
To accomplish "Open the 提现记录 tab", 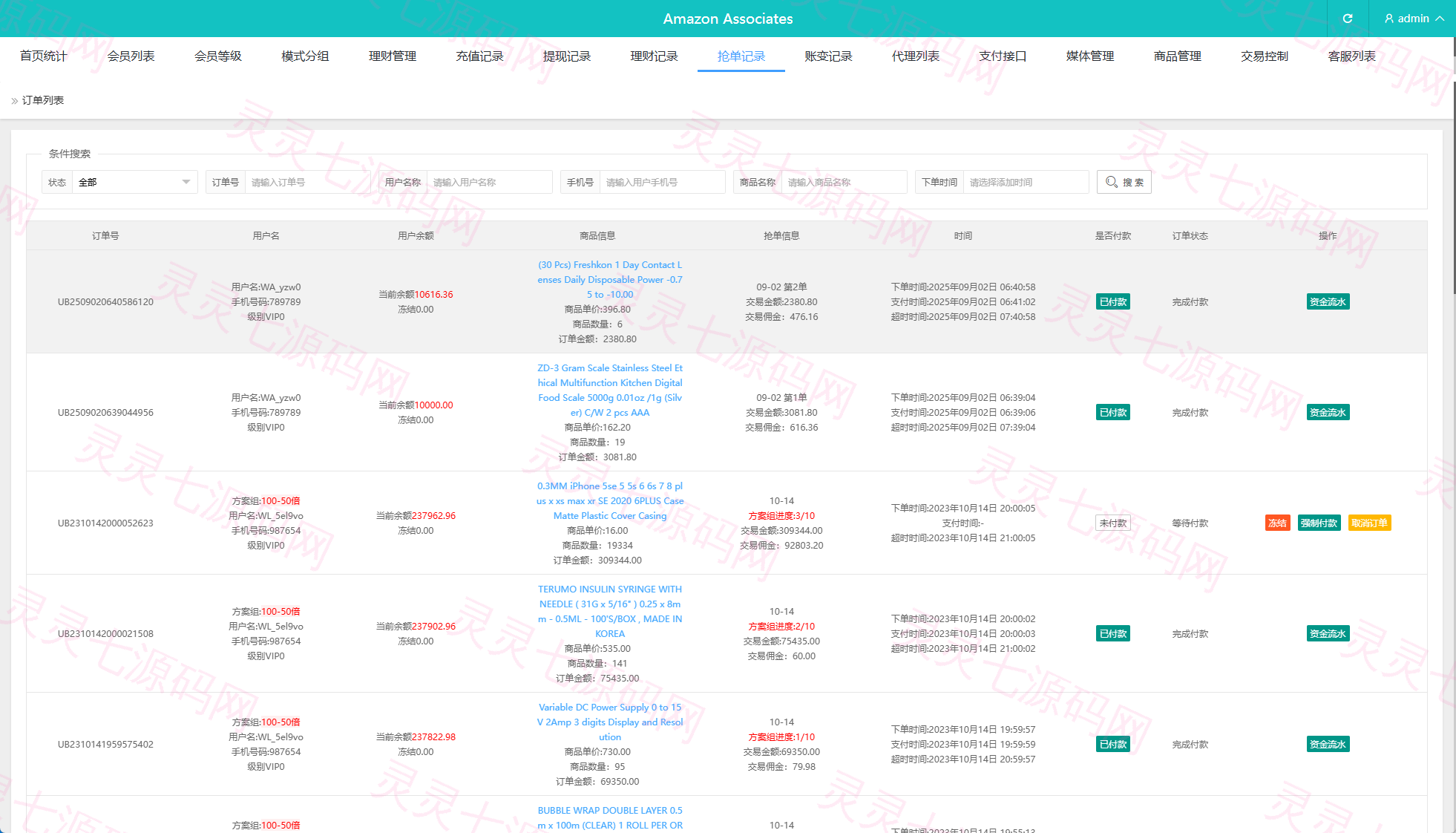I will pos(567,56).
